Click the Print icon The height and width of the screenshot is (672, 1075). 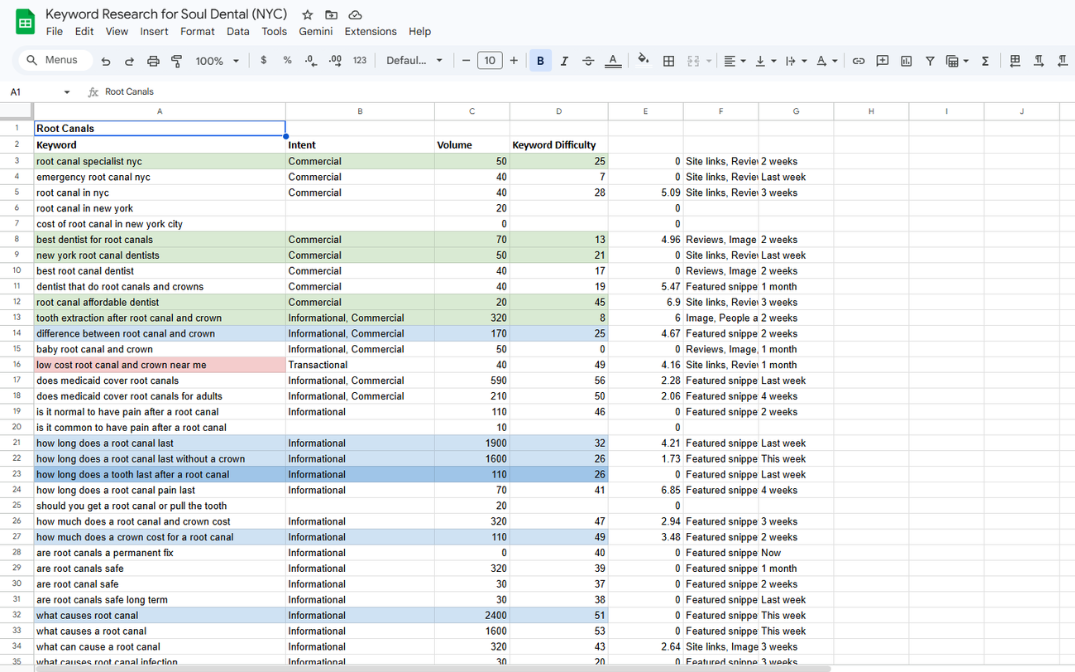click(x=153, y=61)
